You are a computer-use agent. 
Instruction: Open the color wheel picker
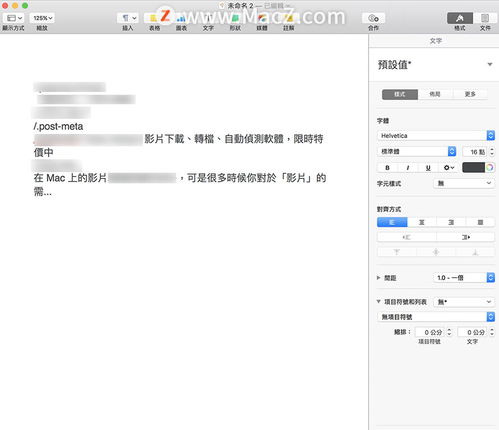coord(490,168)
